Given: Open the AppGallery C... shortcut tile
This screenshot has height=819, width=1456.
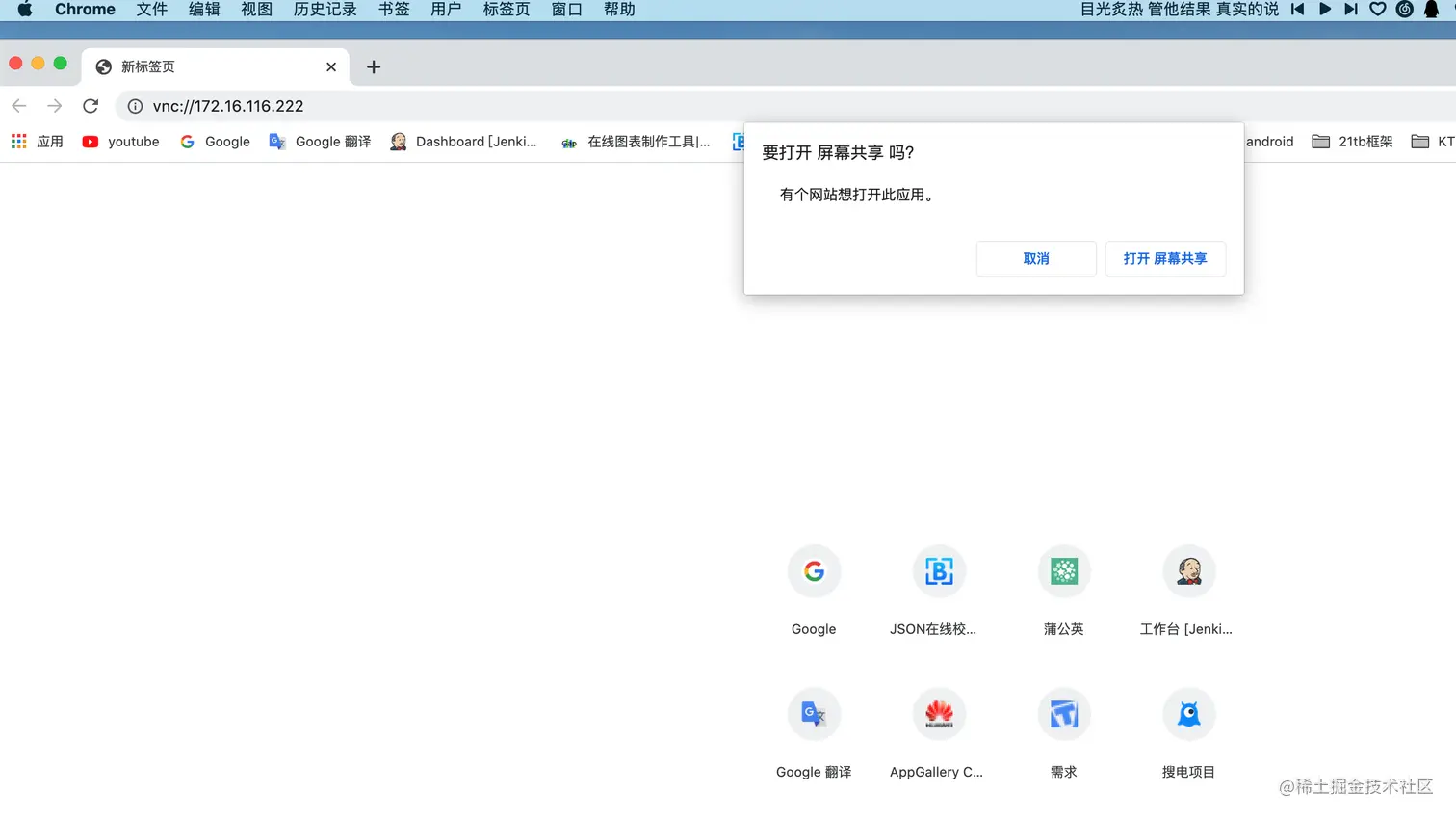Looking at the screenshot, I should pos(939,733).
